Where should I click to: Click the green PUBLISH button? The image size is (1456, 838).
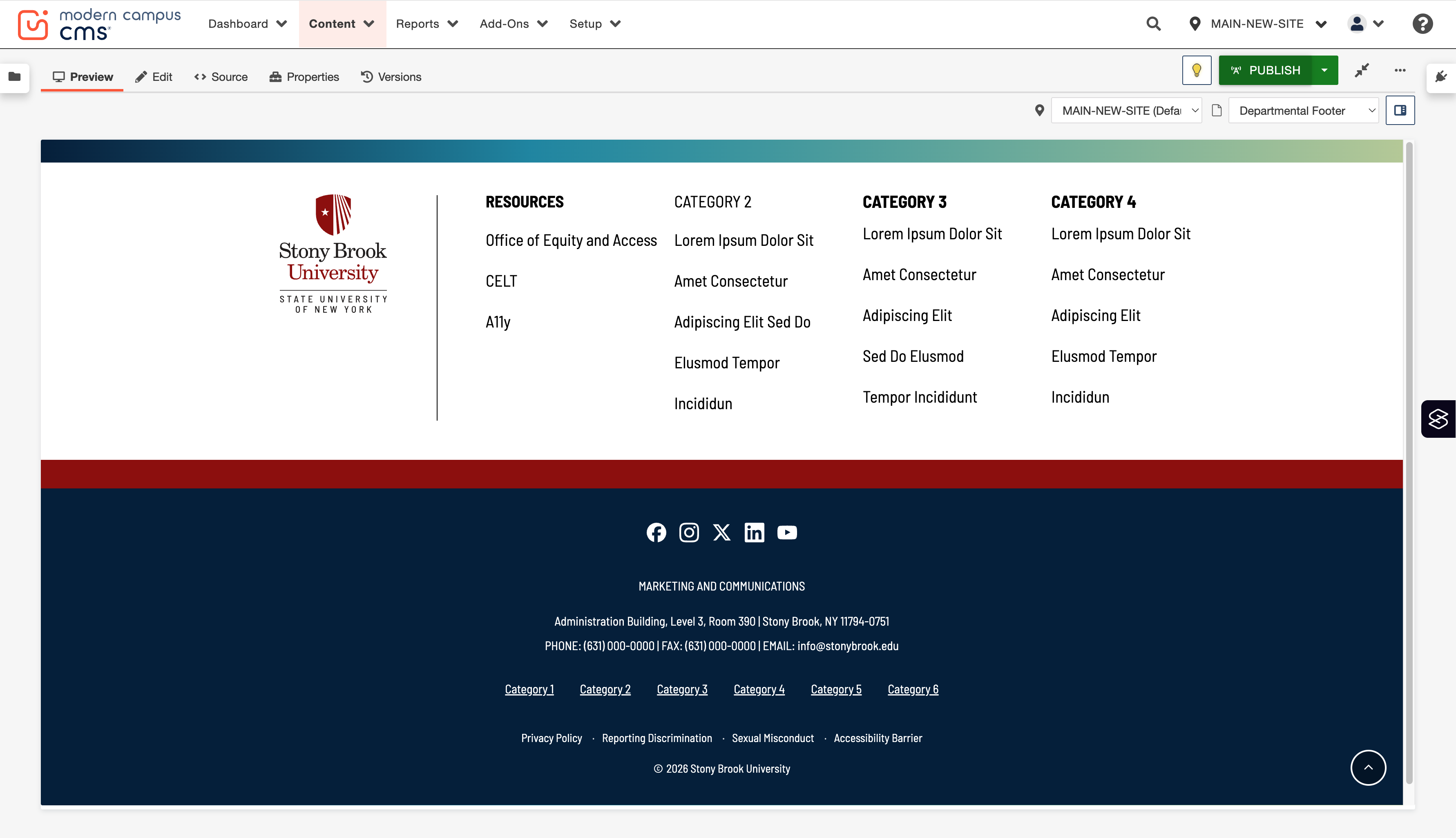1266,70
